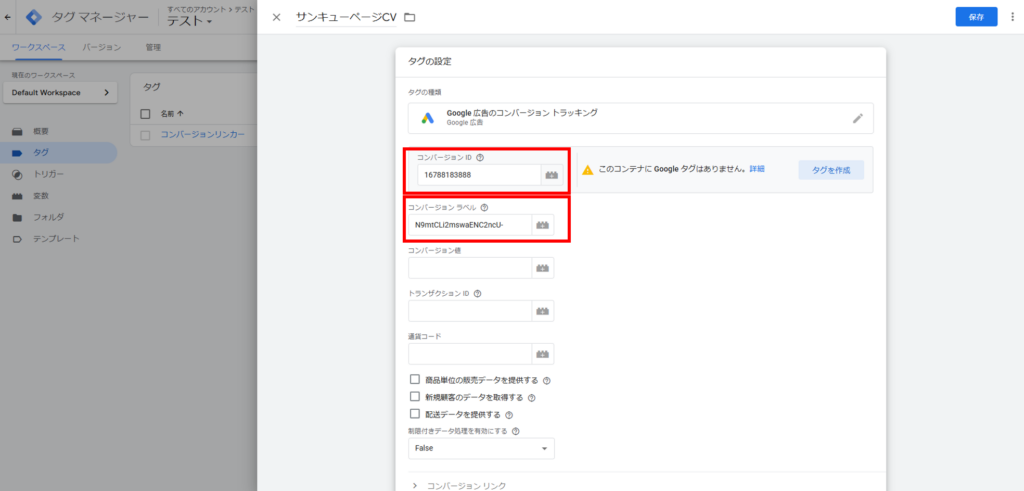Open variable picker for コンバージョン ラベル
The image size is (1024, 491).
click(x=543, y=225)
